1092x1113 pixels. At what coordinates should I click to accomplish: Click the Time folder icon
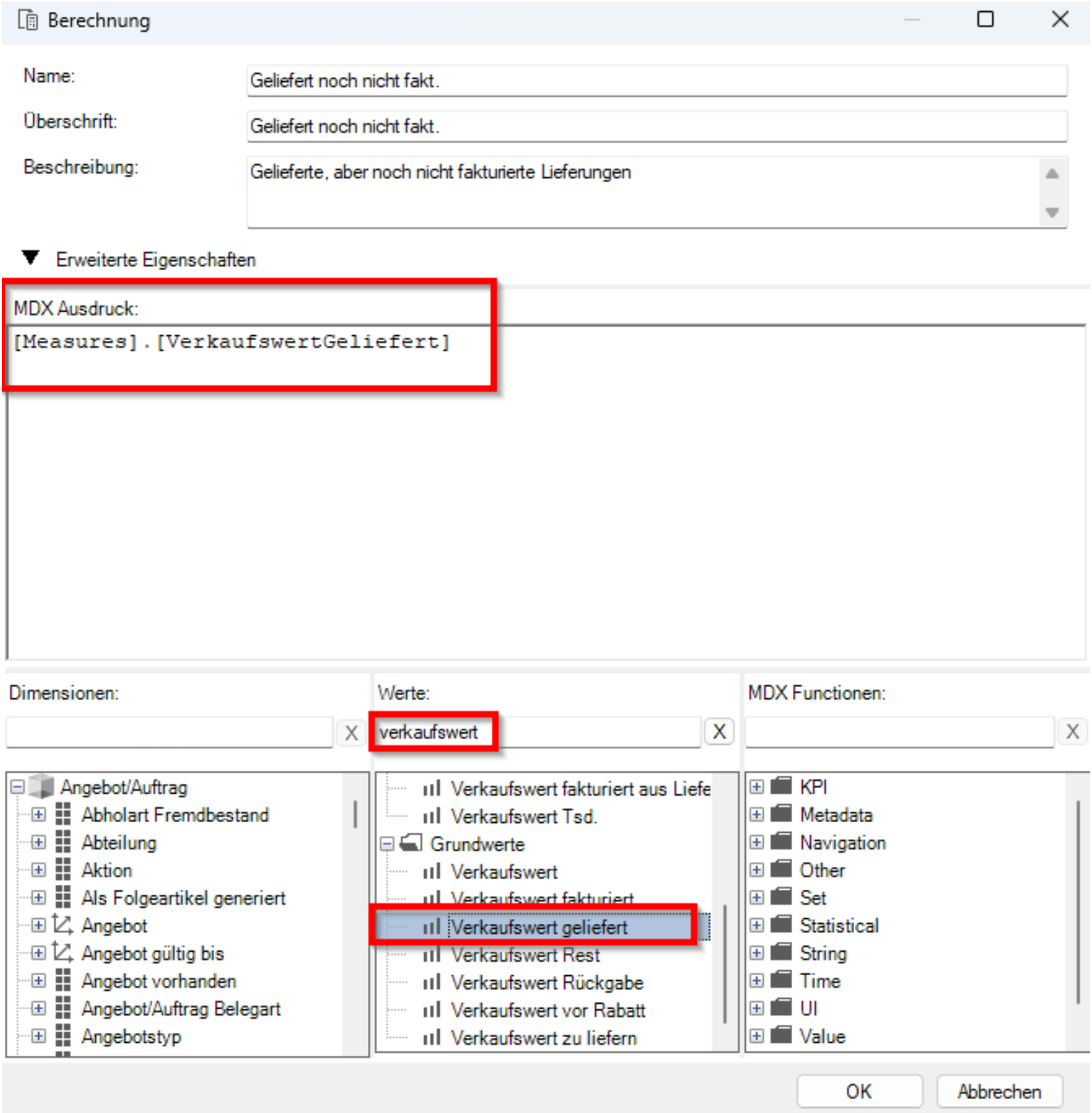782,980
